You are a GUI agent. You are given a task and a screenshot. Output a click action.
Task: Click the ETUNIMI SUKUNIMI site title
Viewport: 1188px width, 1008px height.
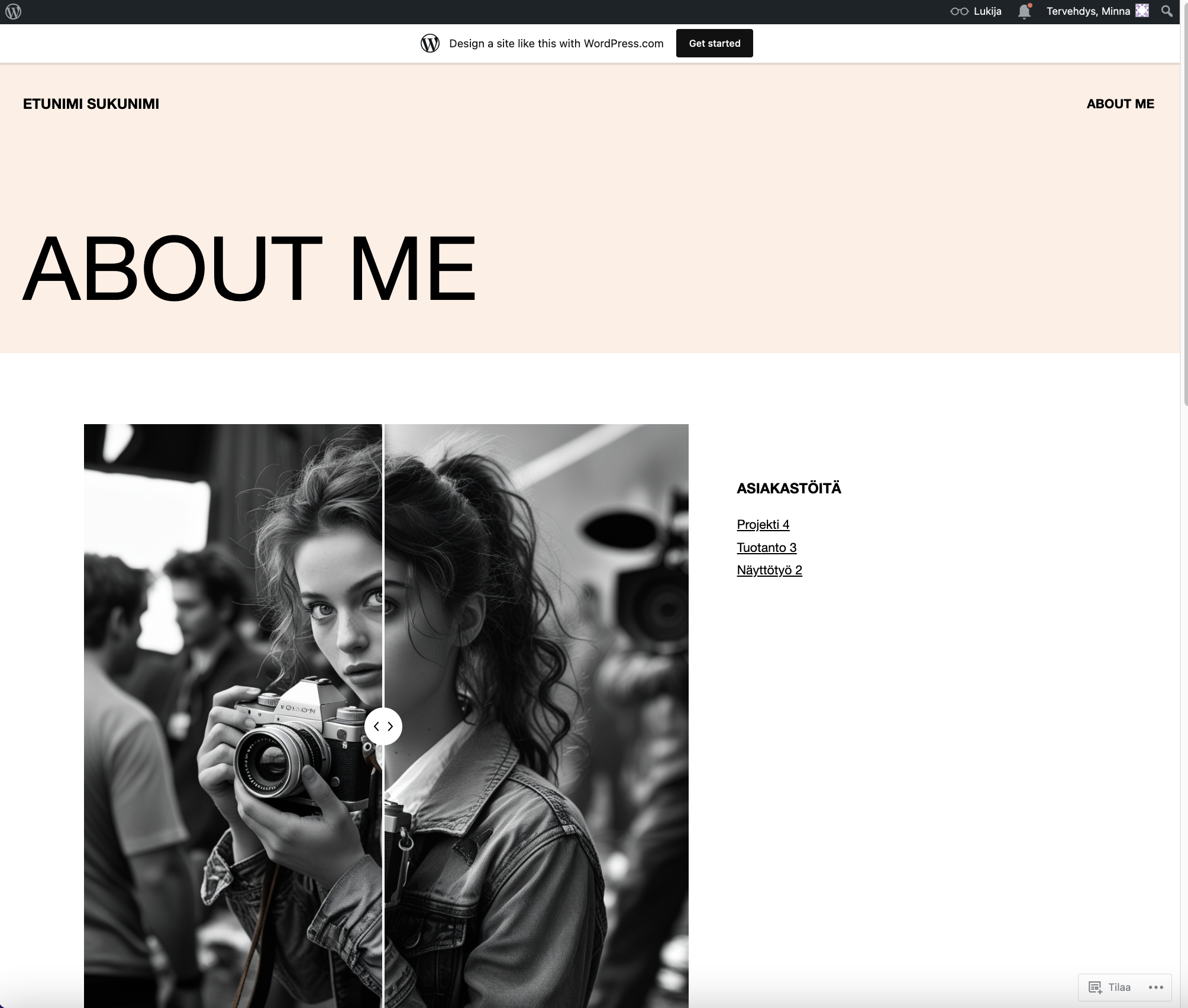pyautogui.click(x=91, y=104)
